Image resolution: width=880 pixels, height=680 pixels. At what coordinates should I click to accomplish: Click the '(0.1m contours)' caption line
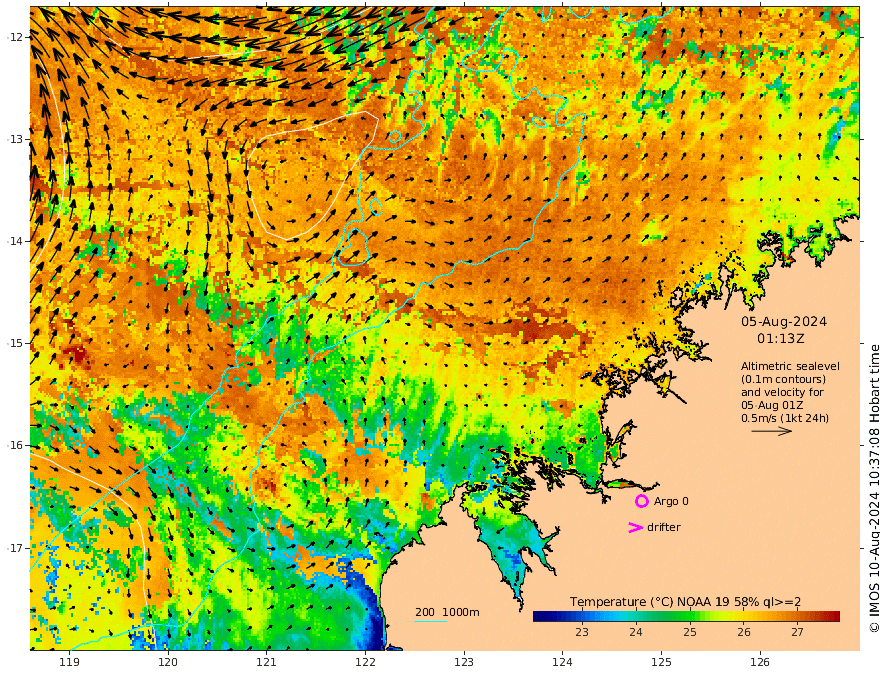pyautogui.click(x=783, y=379)
